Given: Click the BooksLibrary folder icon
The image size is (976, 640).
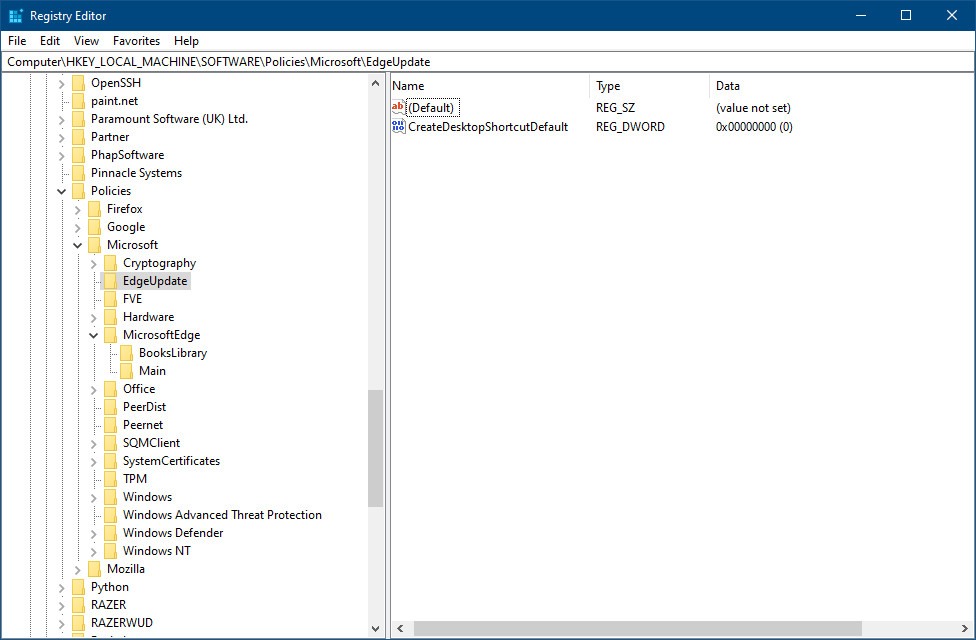Looking at the screenshot, I should [x=127, y=354].
